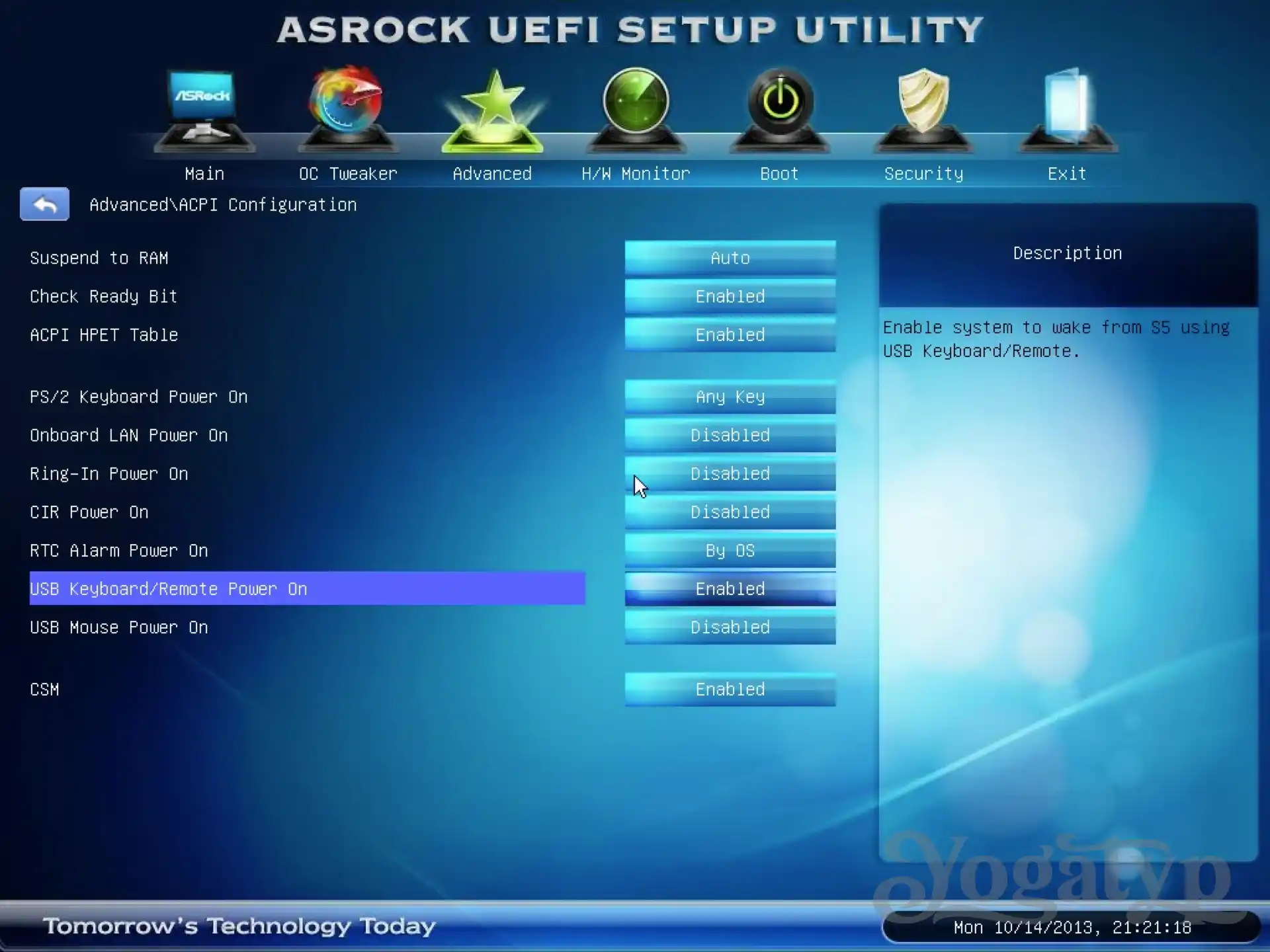Click the wake from S5 description text
This screenshot has width=1270, height=952.
(1056, 339)
